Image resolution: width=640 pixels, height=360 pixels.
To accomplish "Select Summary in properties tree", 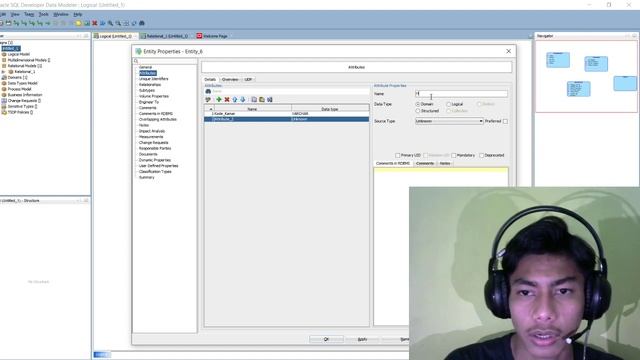I will coord(147,178).
